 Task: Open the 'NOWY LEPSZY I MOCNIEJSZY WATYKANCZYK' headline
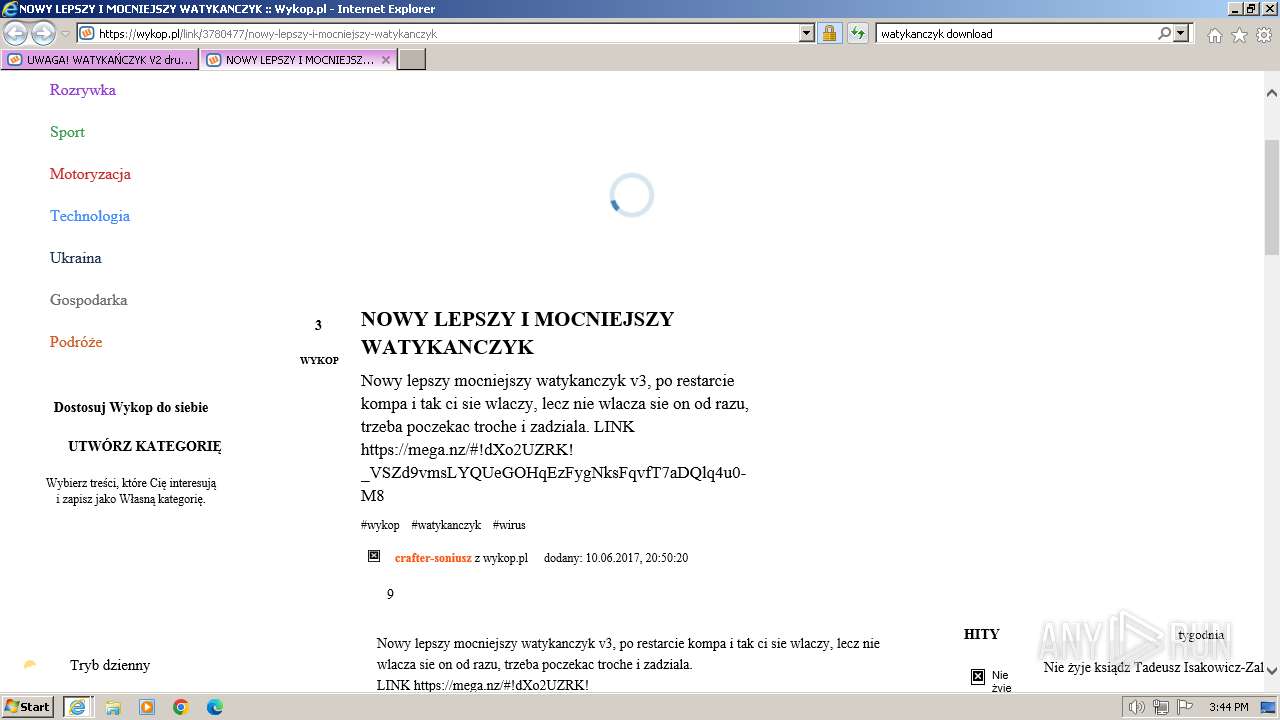coord(517,333)
